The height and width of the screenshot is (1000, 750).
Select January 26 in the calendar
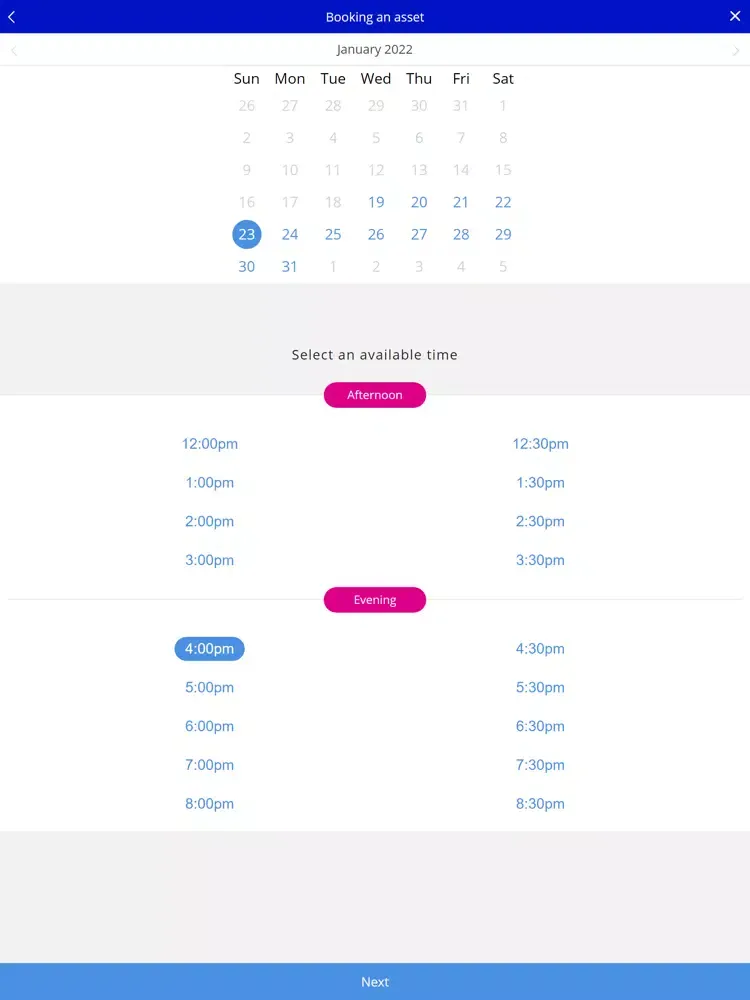coord(376,234)
